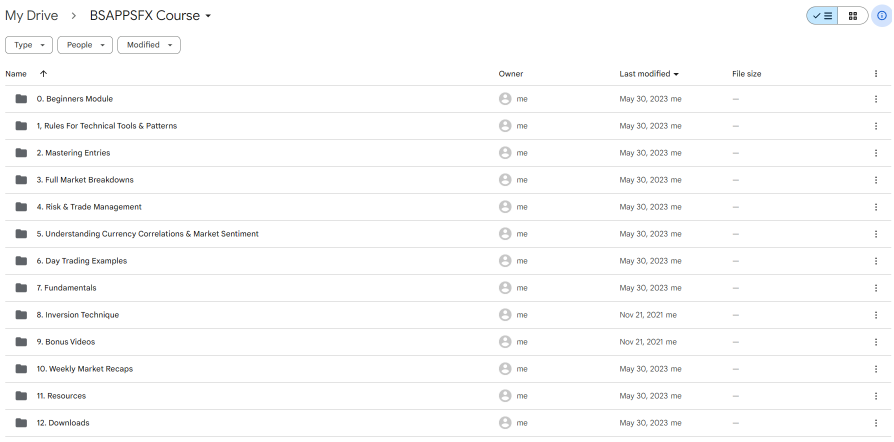This screenshot has height=442, width=894.
Task: Select the 10. Weekly Market Recaps folder
Action: pos(85,369)
